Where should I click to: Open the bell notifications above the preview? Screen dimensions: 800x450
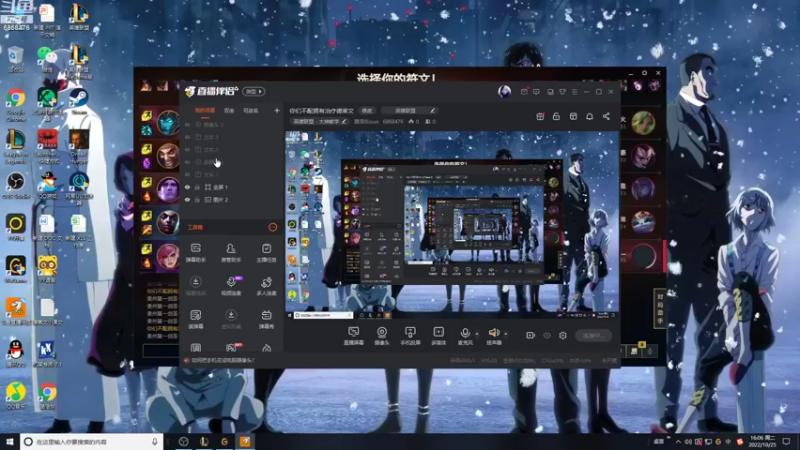tap(589, 116)
